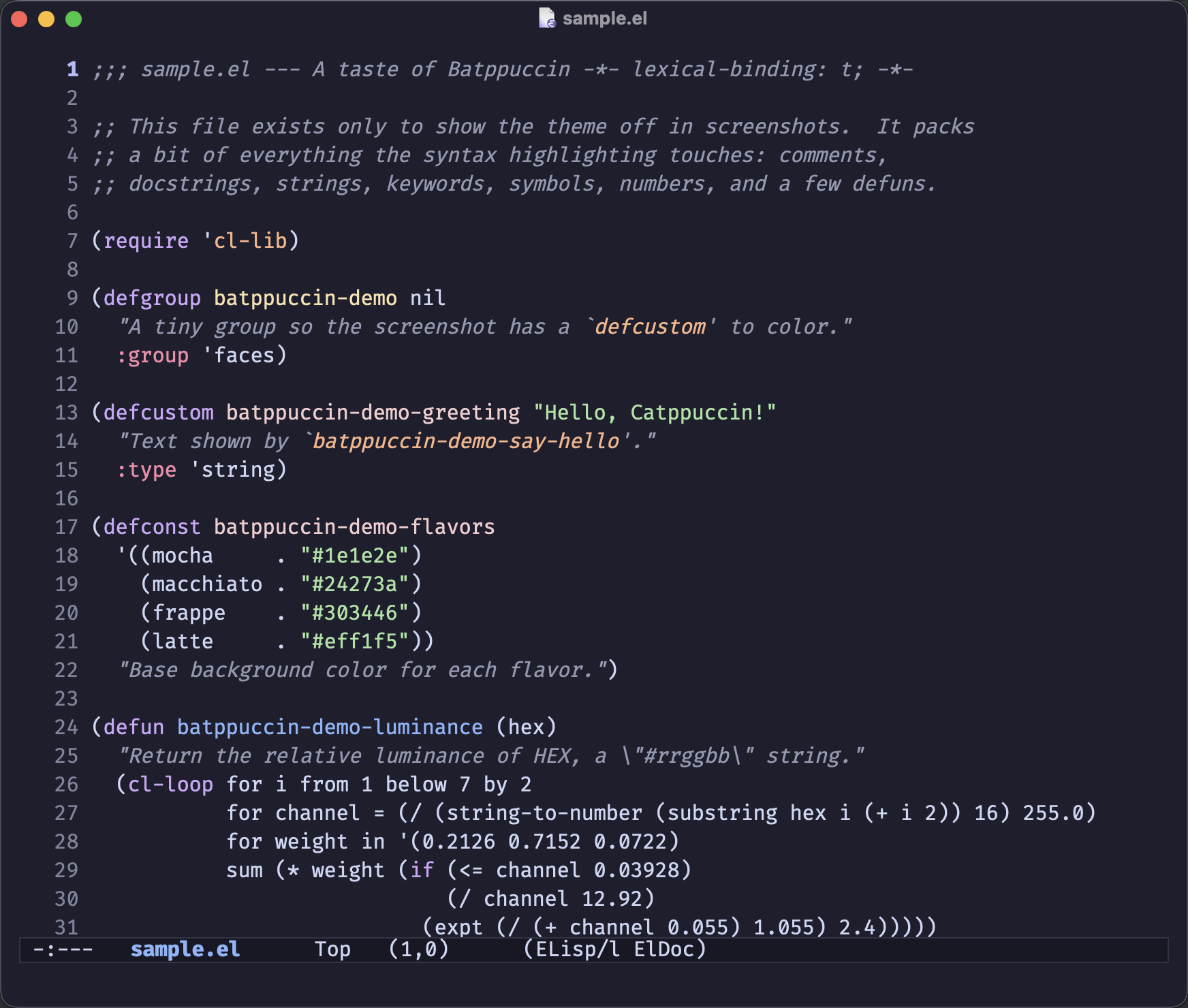Click the "Hello, Catppuccin!" string
The image size is (1188, 1008).
(x=655, y=413)
